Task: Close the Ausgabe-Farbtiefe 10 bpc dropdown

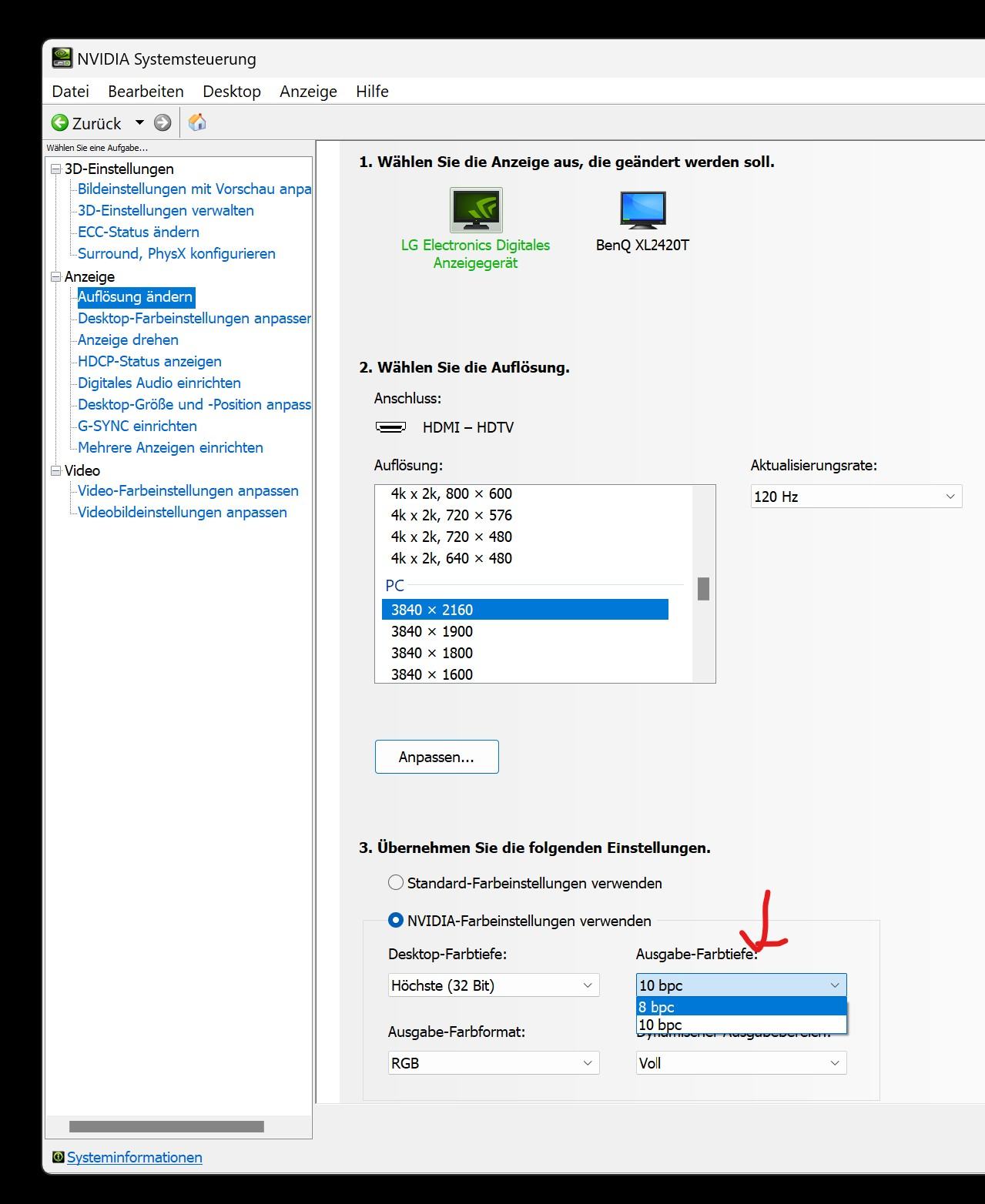Action: [742, 985]
